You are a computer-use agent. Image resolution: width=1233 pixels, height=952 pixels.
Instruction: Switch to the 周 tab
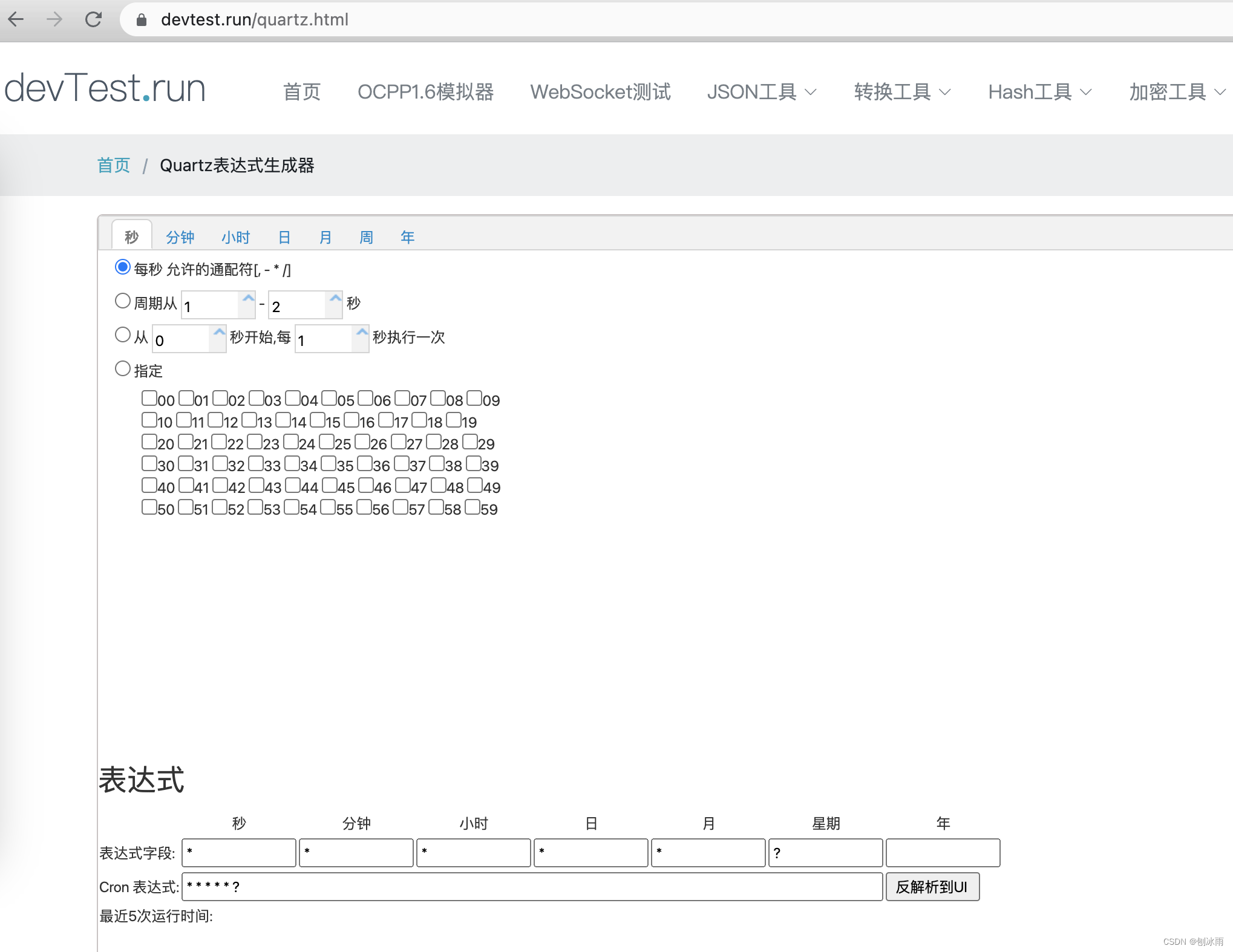(x=367, y=237)
